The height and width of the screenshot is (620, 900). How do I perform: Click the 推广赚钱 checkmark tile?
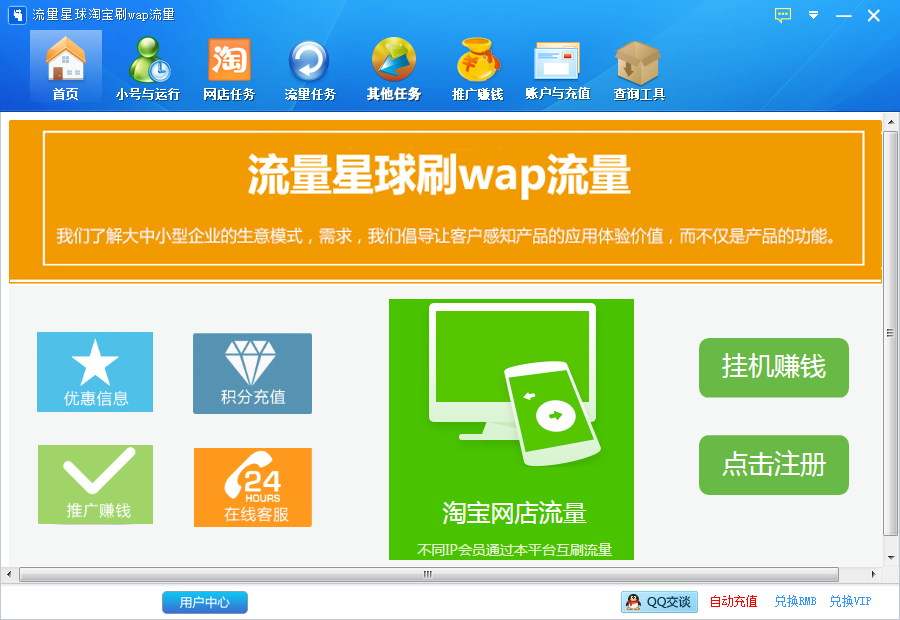(x=95, y=485)
